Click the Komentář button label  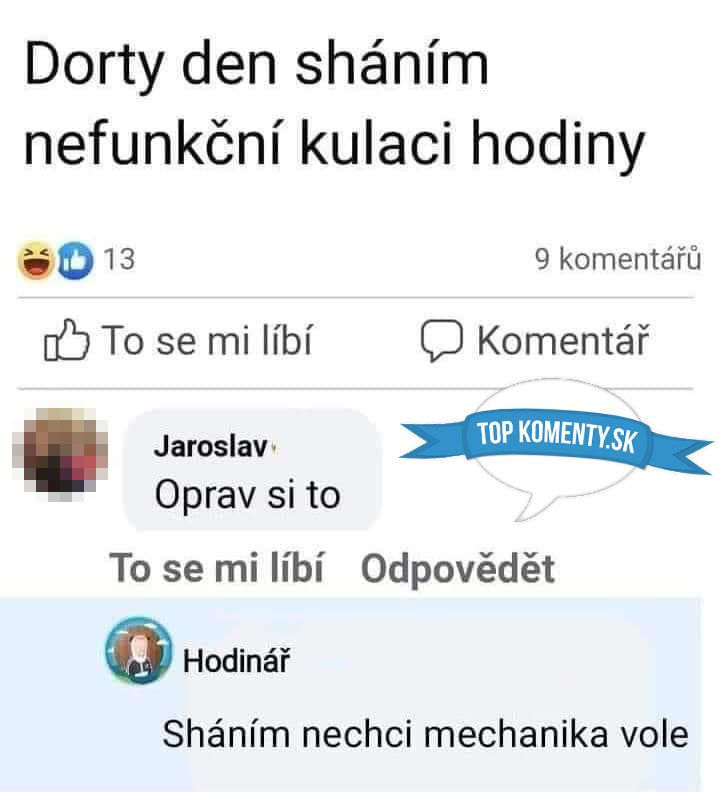tap(563, 340)
